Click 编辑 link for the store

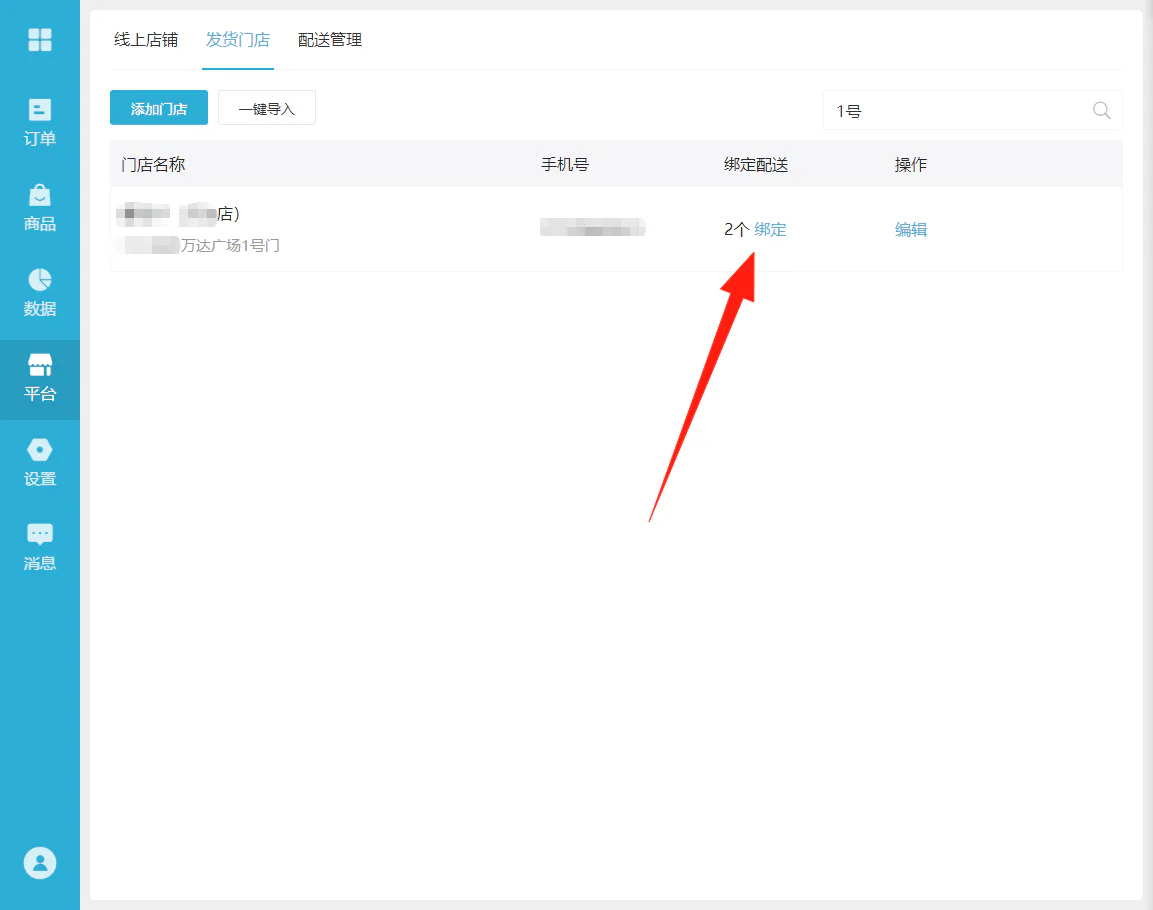coord(911,229)
